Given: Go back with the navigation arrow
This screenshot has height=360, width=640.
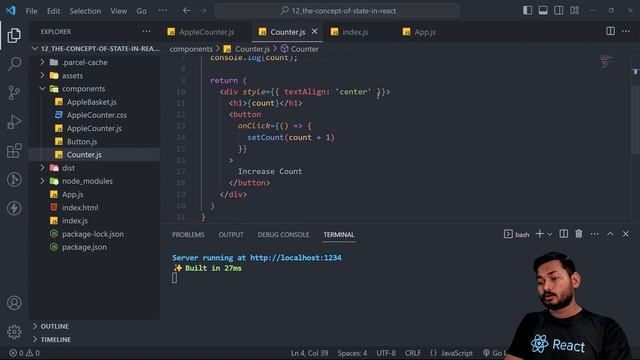Looking at the screenshot, I should (187, 11).
